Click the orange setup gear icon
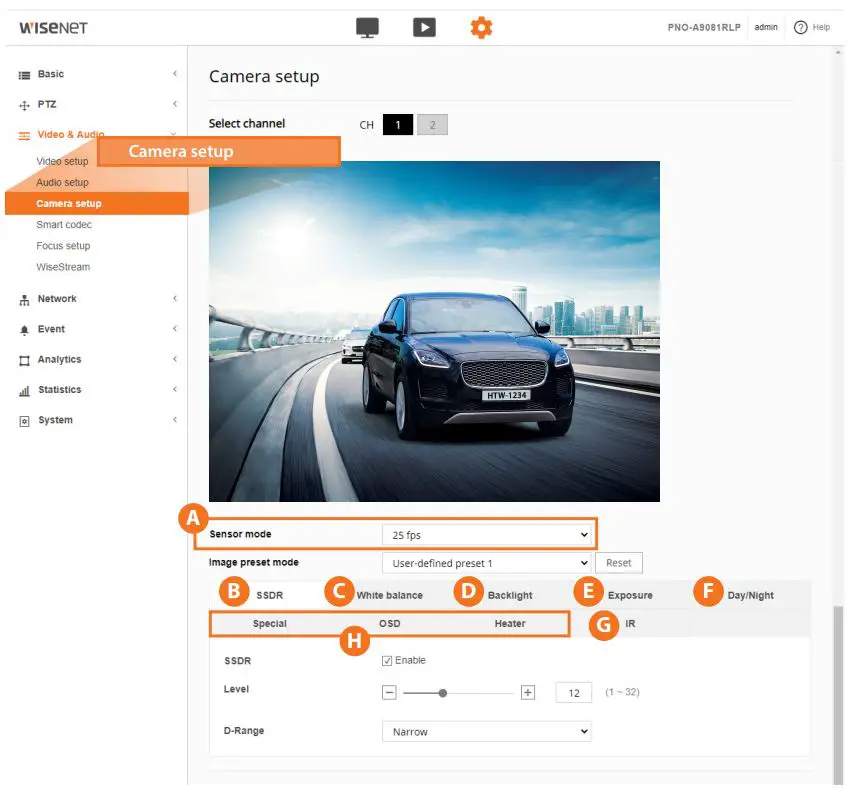The image size is (848, 790). [481, 28]
